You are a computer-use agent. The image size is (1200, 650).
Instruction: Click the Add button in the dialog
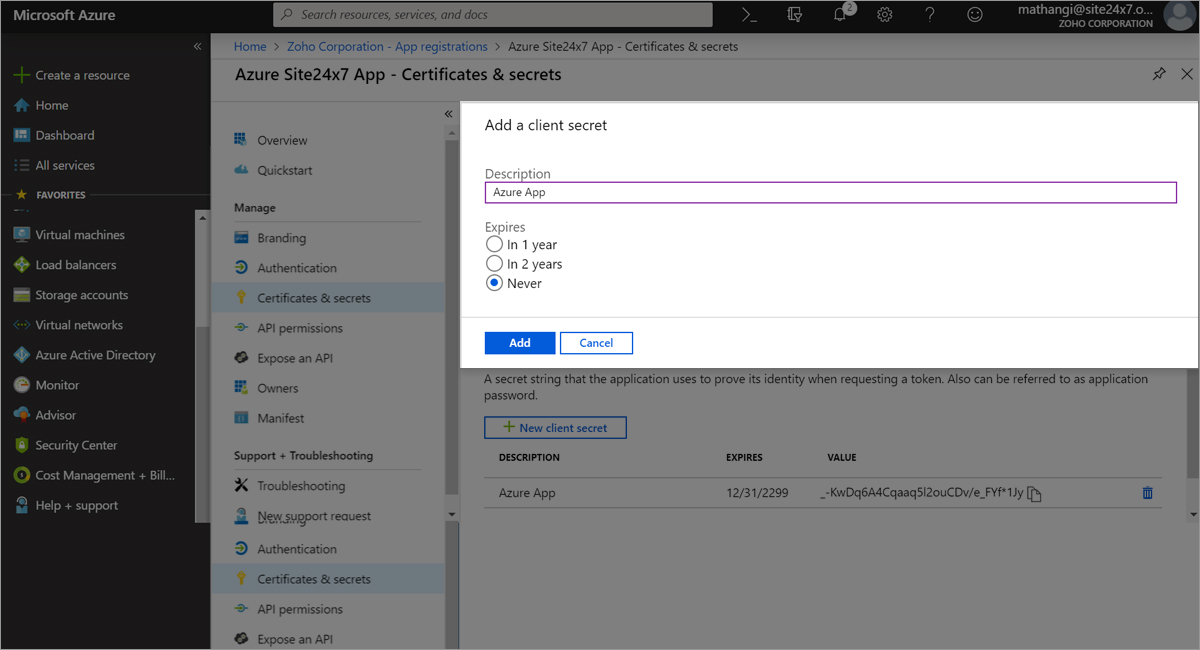520,343
